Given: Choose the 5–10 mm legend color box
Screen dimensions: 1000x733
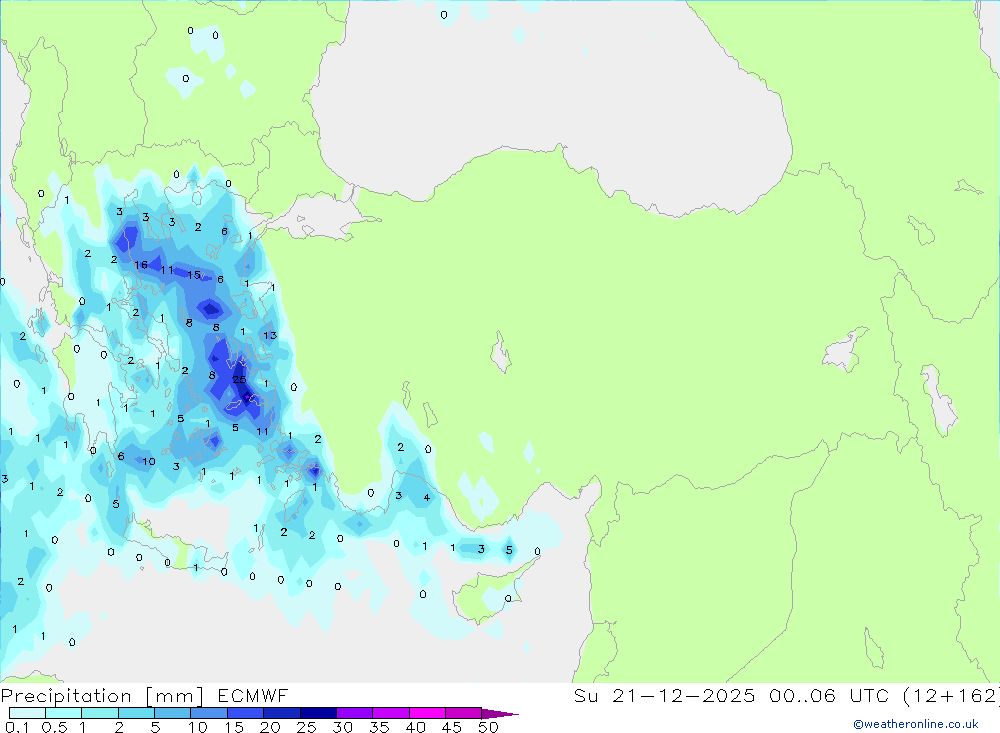Looking at the screenshot, I should 172,713.
